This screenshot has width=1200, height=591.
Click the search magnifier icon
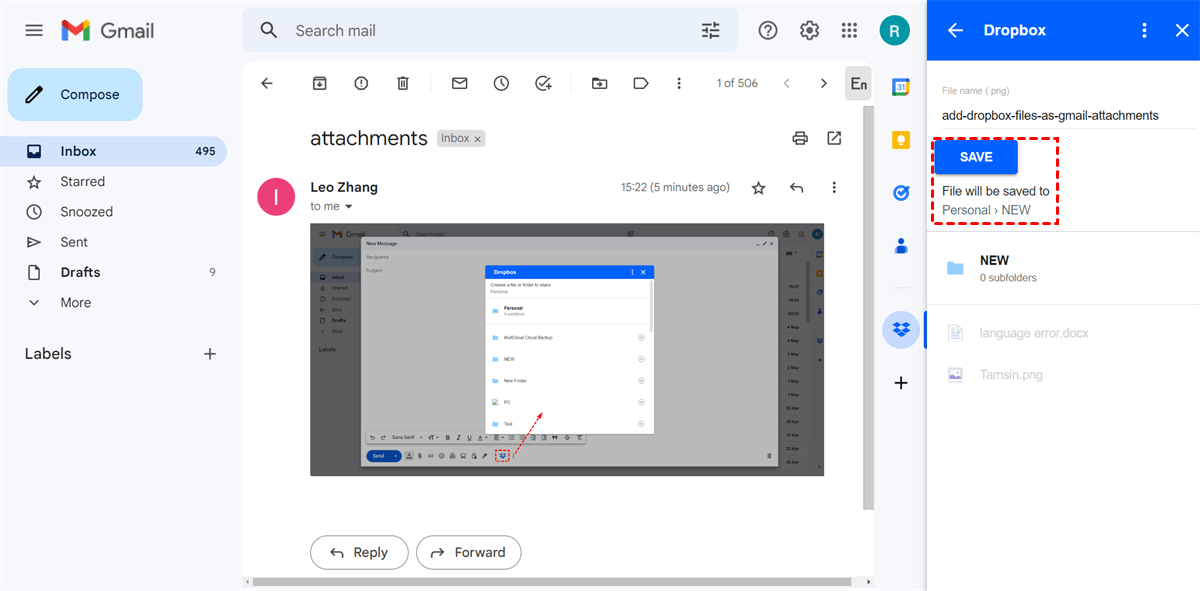pyautogui.click(x=268, y=30)
